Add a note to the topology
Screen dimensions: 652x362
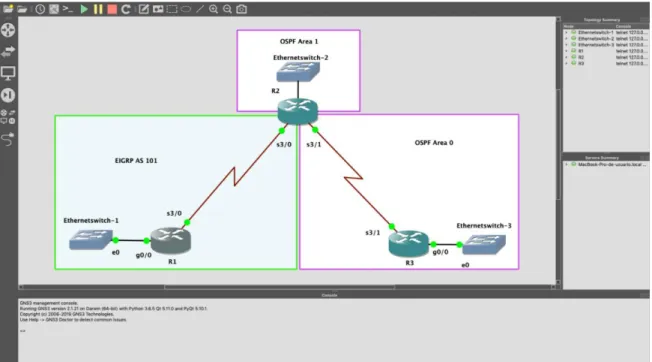point(143,9)
